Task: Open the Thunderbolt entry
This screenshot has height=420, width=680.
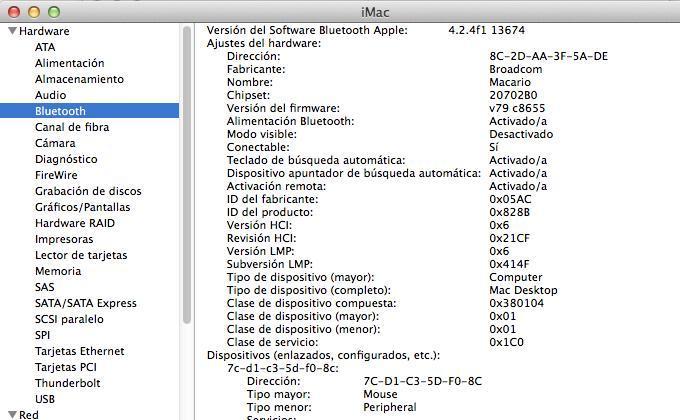Action: 67,383
